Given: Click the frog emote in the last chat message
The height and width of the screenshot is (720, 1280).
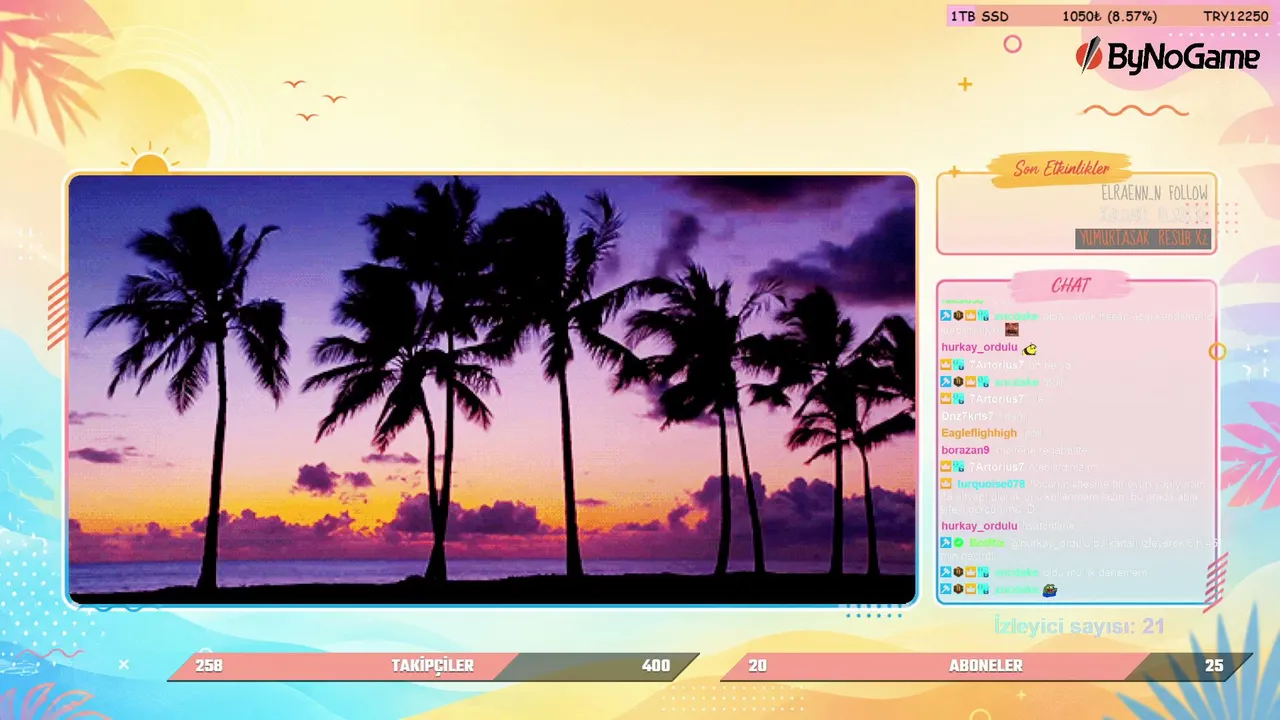Looking at the screenshot, I should pyautogui.click(x=1050, y=590).
